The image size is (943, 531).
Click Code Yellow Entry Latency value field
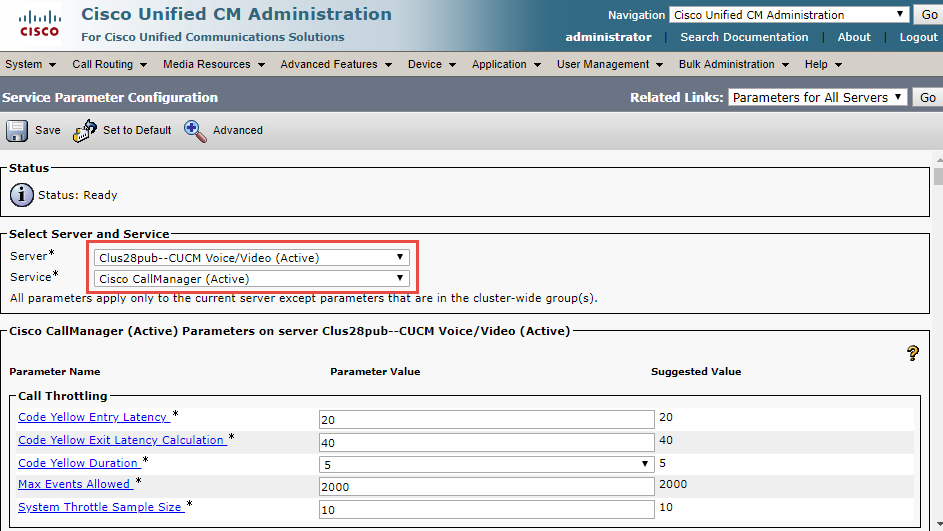(487, 419)
